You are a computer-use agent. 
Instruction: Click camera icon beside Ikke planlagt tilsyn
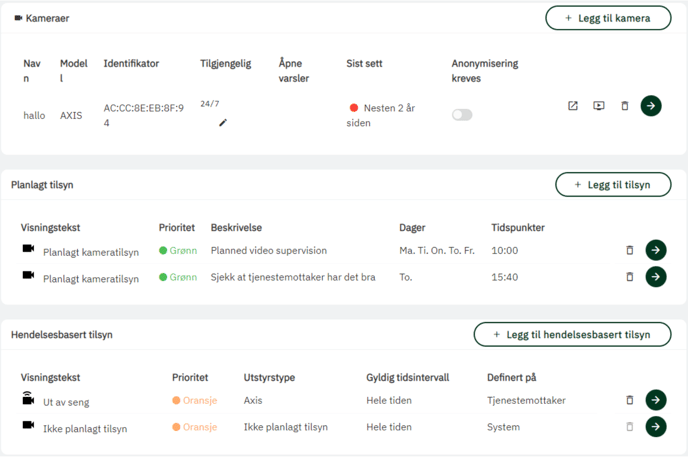pyautogui.click(x=29, y=425)
